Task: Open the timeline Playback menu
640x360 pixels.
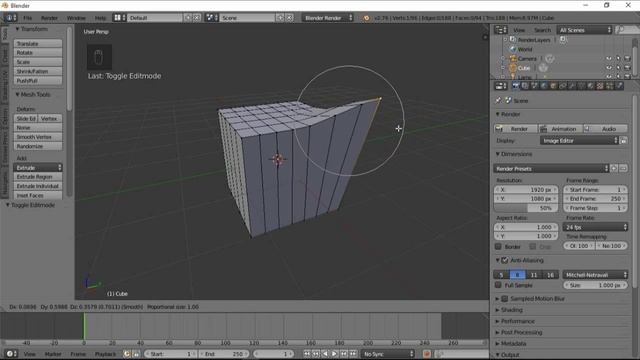Action: [105, 354]
